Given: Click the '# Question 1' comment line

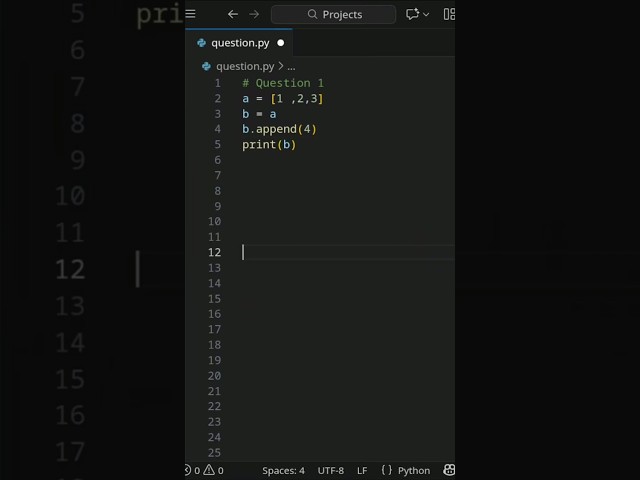Looking at the screenshot, I should (x=283, y=83).
